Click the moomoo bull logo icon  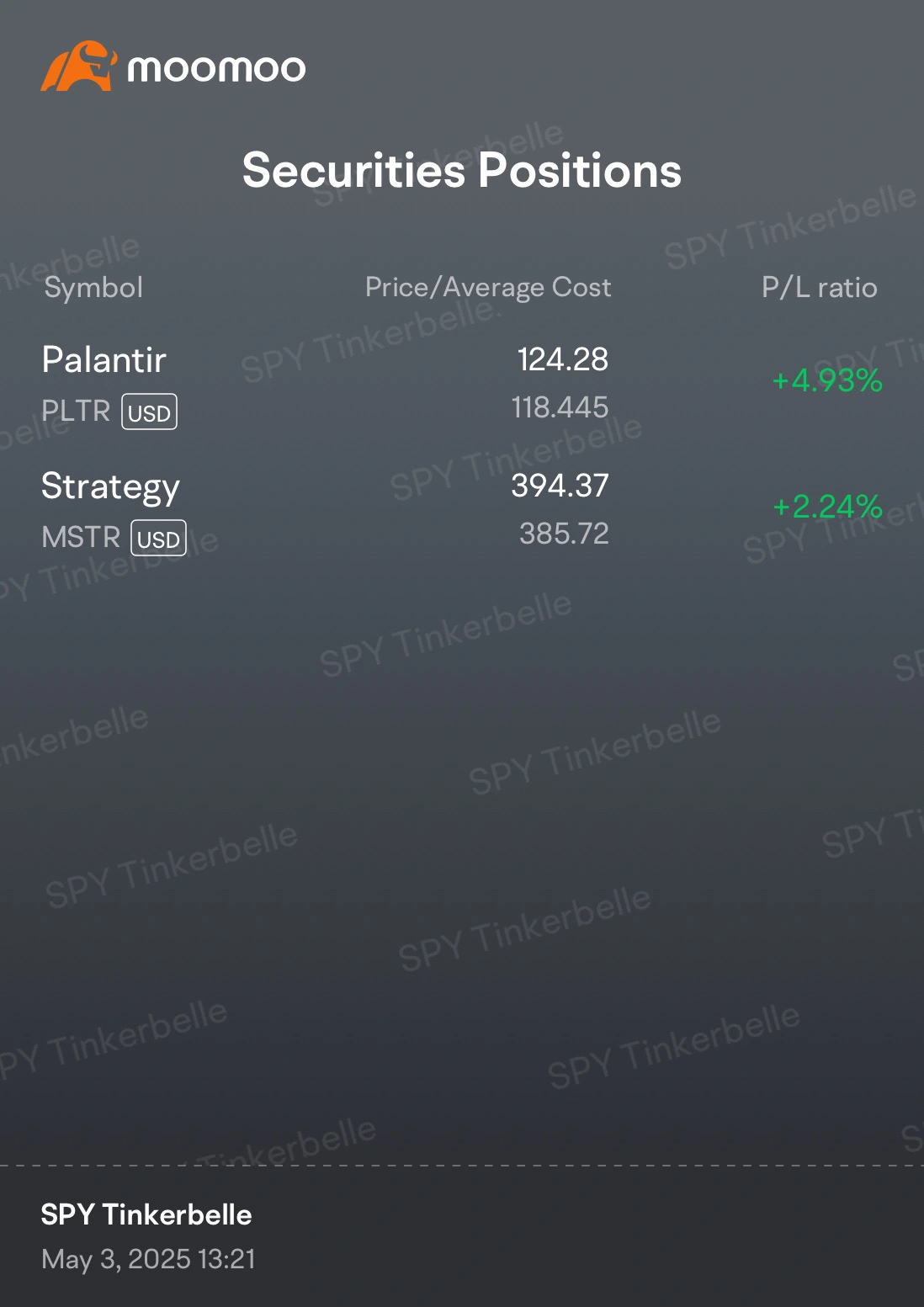coord(78,66)
